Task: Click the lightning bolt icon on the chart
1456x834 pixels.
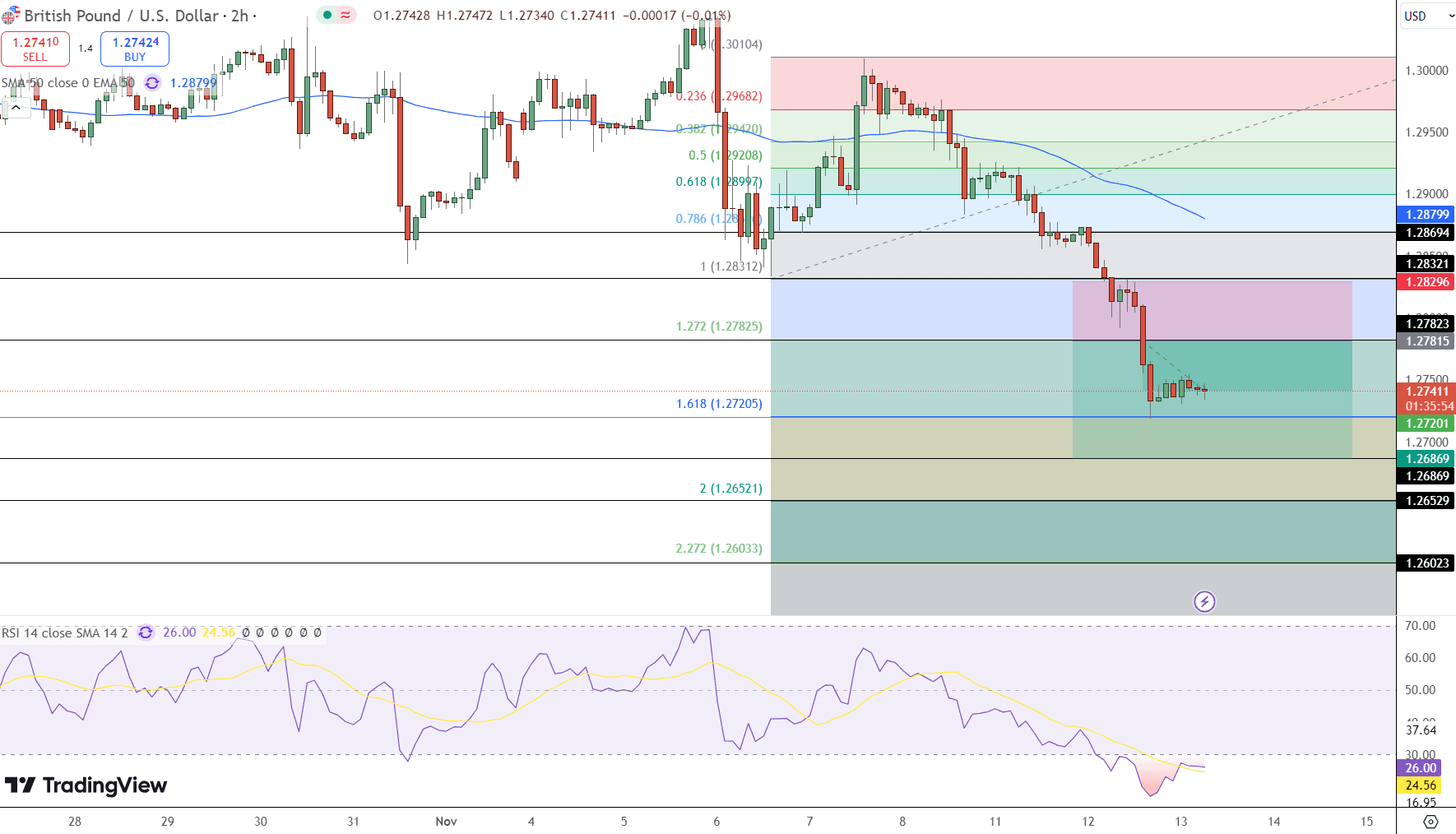Action: click(1204, 601)
